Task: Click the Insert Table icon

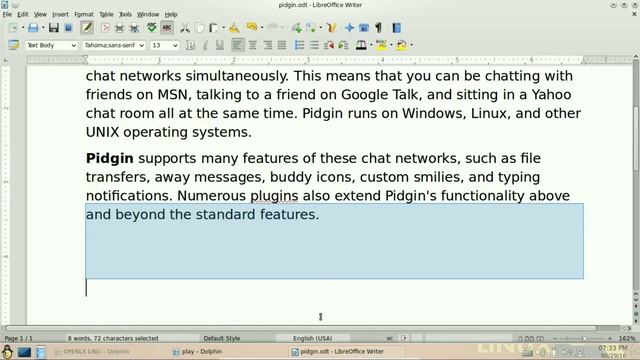Action: click(x=311, y=28)
